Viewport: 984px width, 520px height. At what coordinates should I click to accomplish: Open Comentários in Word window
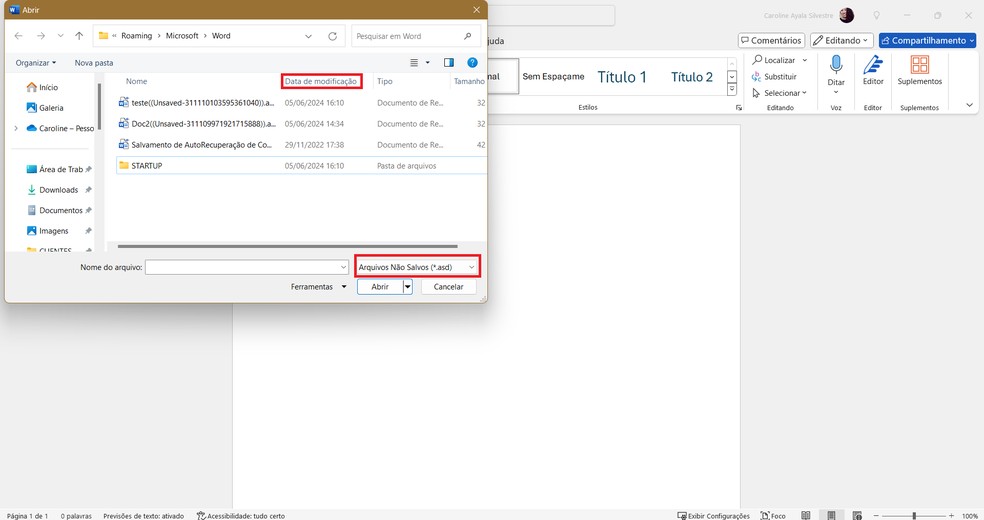click(x=771, y=40)
